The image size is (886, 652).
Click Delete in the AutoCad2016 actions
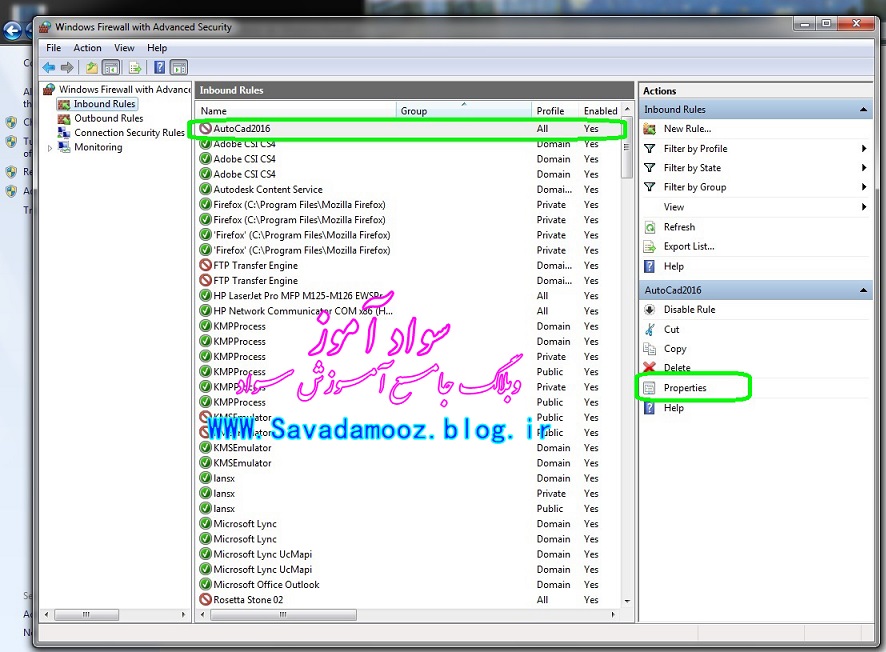(677, 367)
